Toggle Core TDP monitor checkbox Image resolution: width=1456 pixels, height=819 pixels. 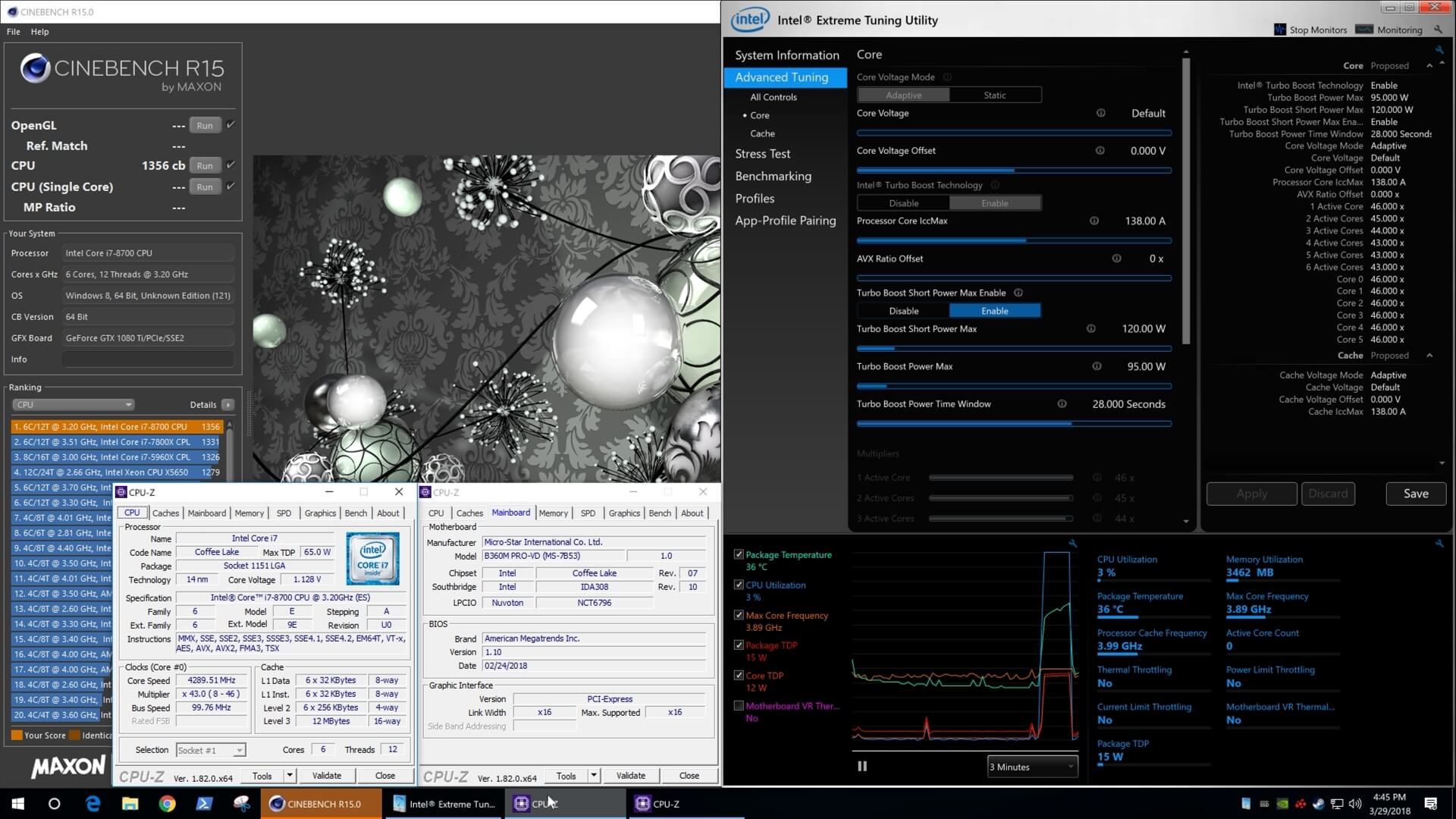click(739, 675)
